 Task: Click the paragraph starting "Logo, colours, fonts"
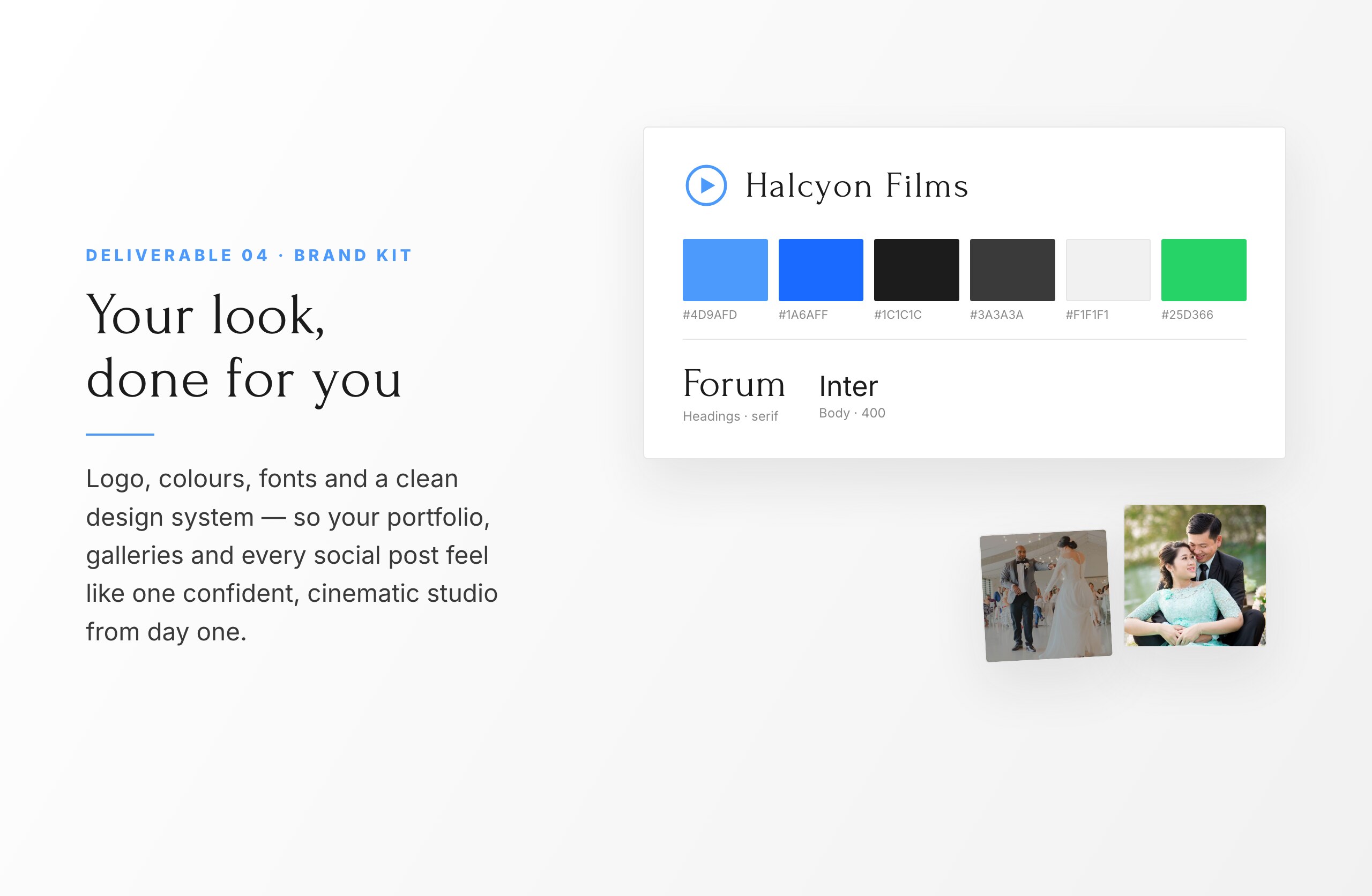click(292, 555)
